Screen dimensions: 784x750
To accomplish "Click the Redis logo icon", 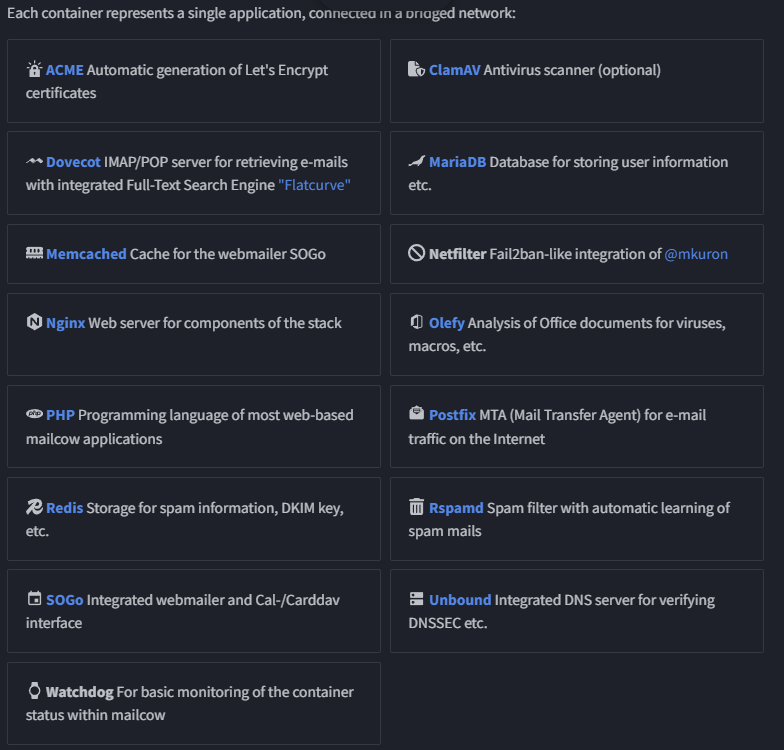I will [34, 507].
